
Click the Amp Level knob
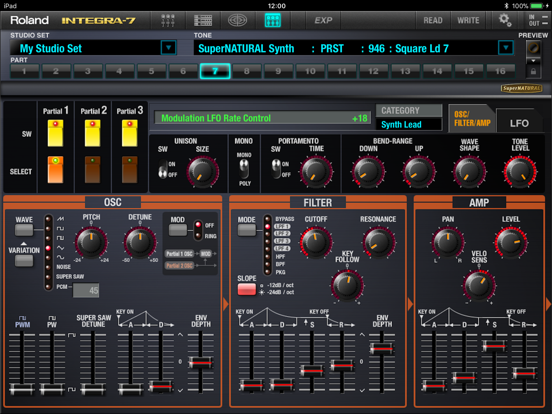[511, 243]
